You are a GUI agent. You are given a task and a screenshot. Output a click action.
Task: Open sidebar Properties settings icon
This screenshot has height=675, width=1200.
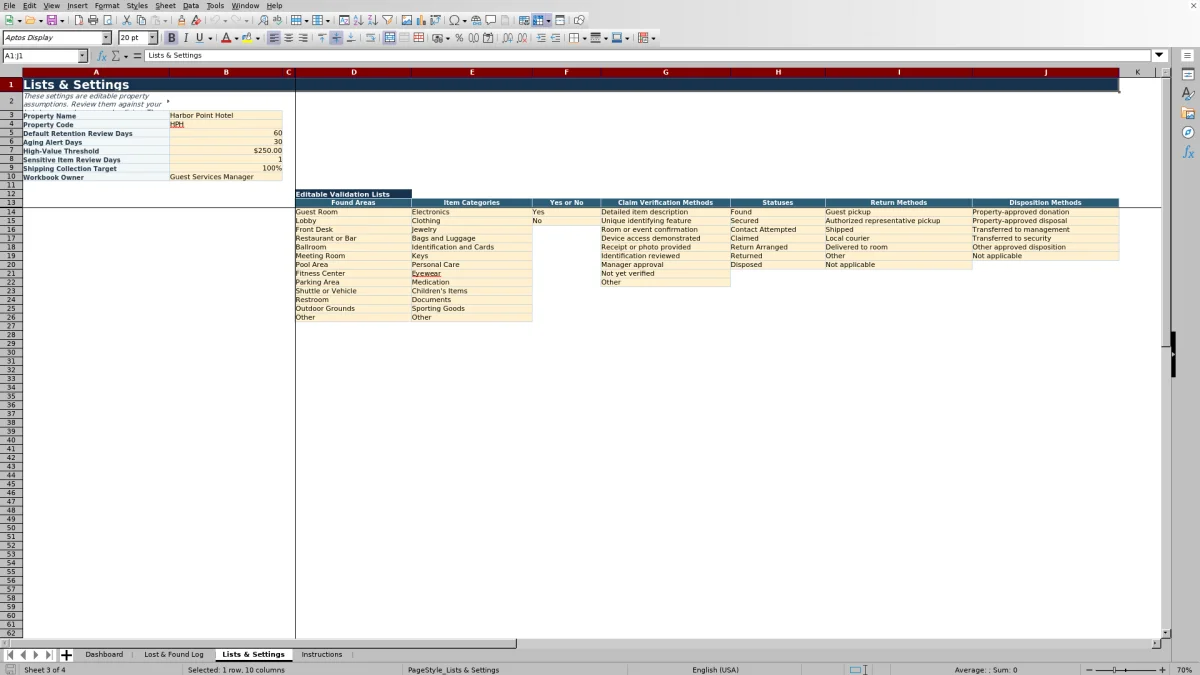click(x=1188, y=75)
